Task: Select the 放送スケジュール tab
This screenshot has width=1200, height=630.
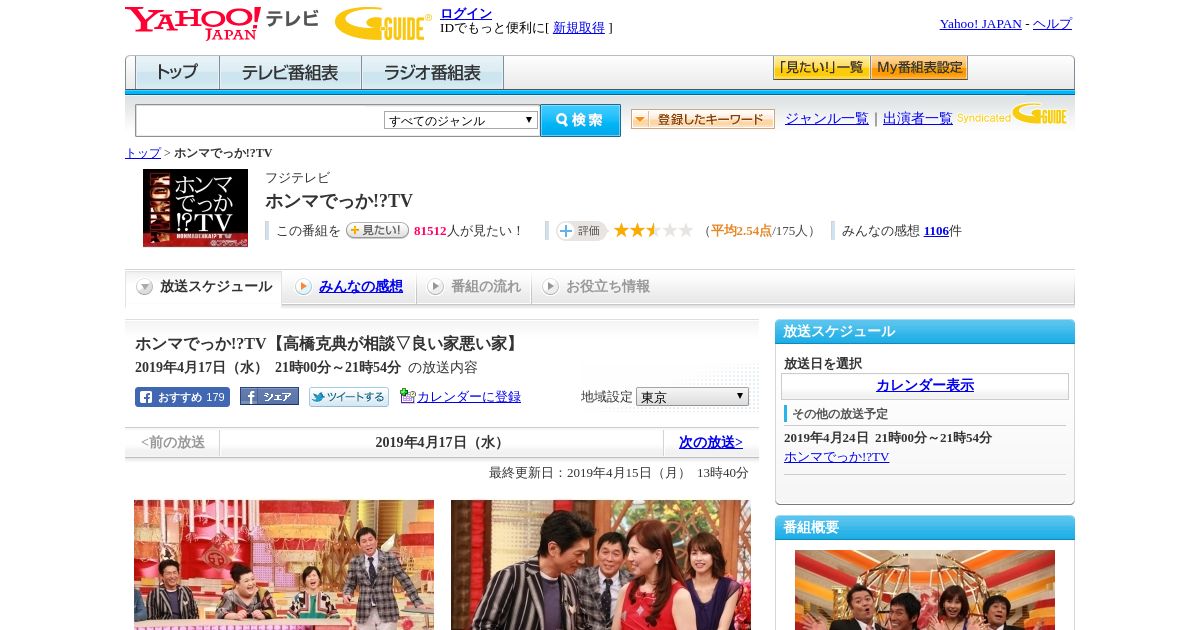Action: (x=204, y=287)
